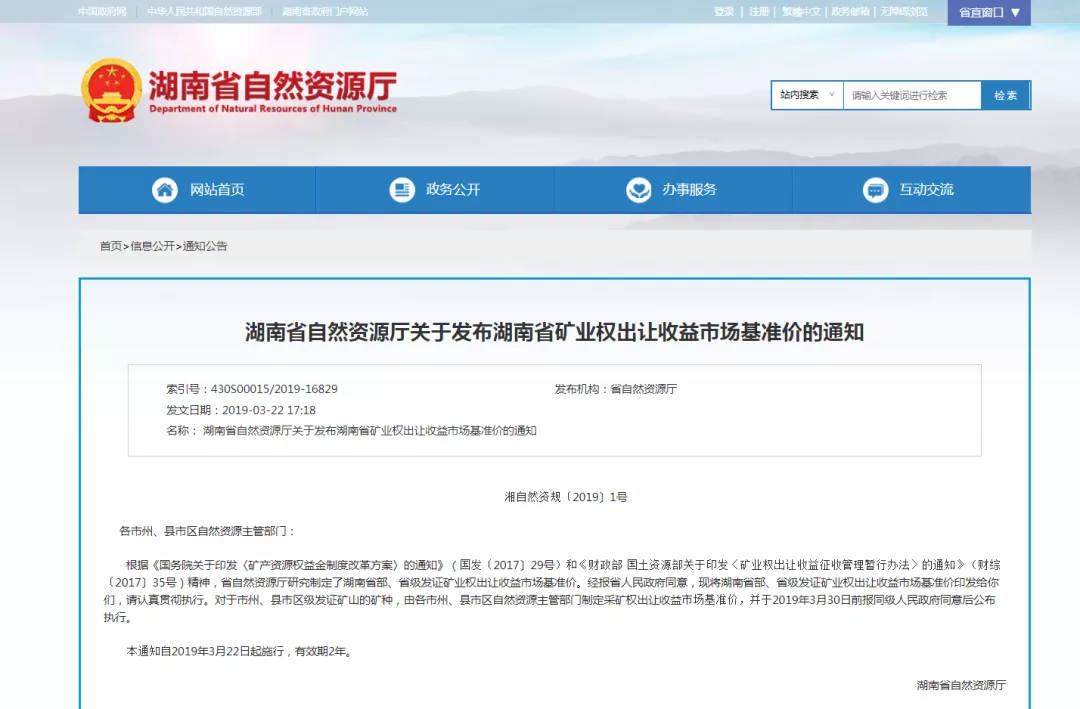Viewport: 1080px width, 709px height.
Task: Click the home icon beside 网站首页
Action: 165,189
